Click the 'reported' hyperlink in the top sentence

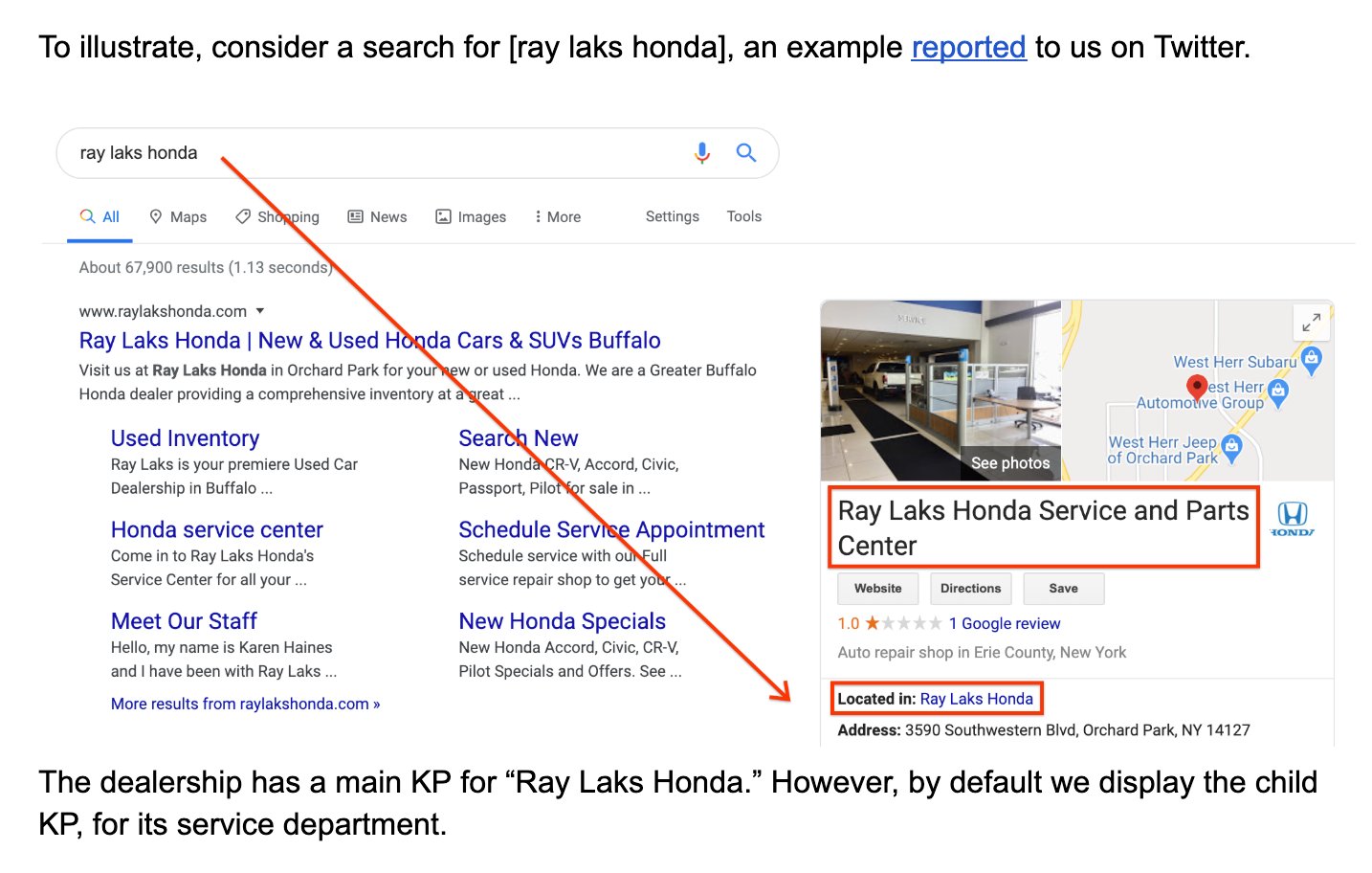point(968,47)
